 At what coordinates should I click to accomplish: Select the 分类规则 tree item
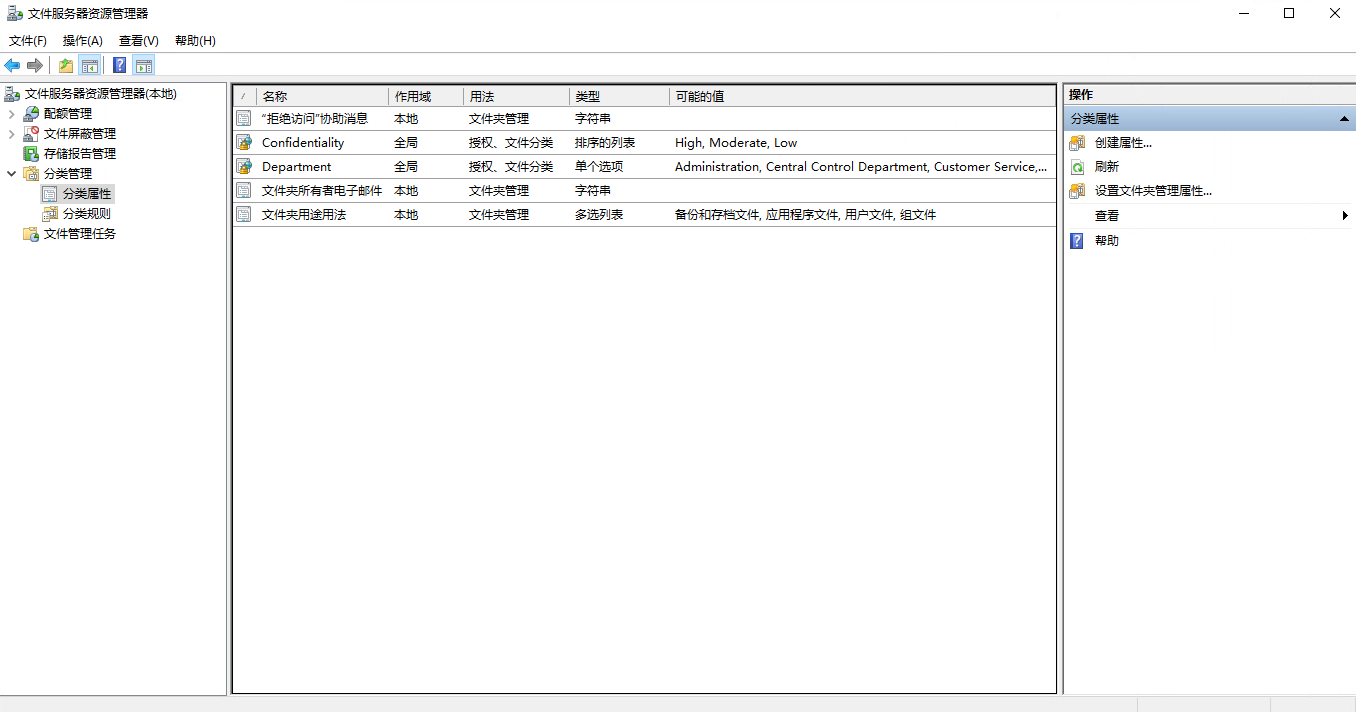[x=87, y=214]
